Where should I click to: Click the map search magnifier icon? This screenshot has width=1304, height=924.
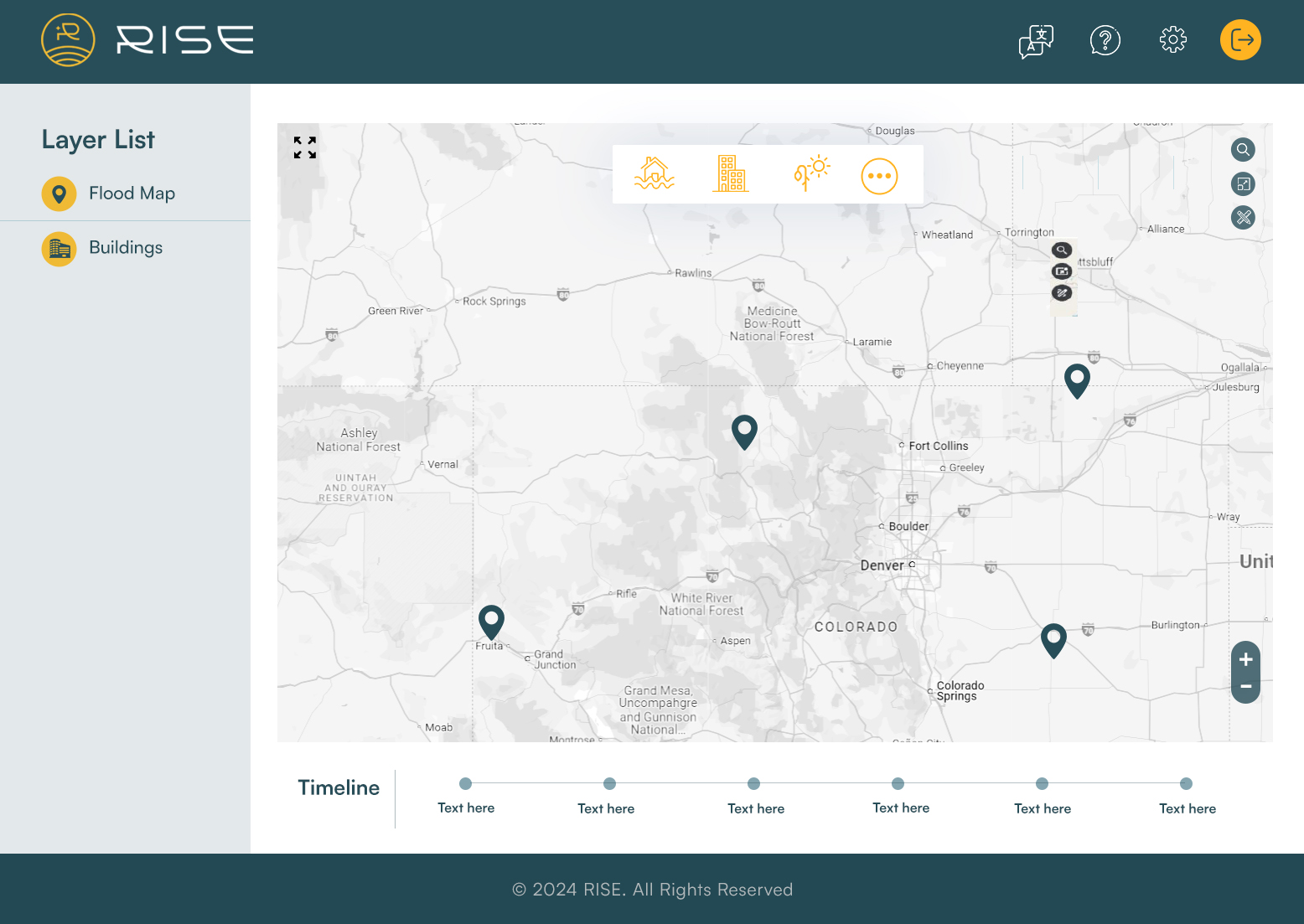pos(1243,150)
